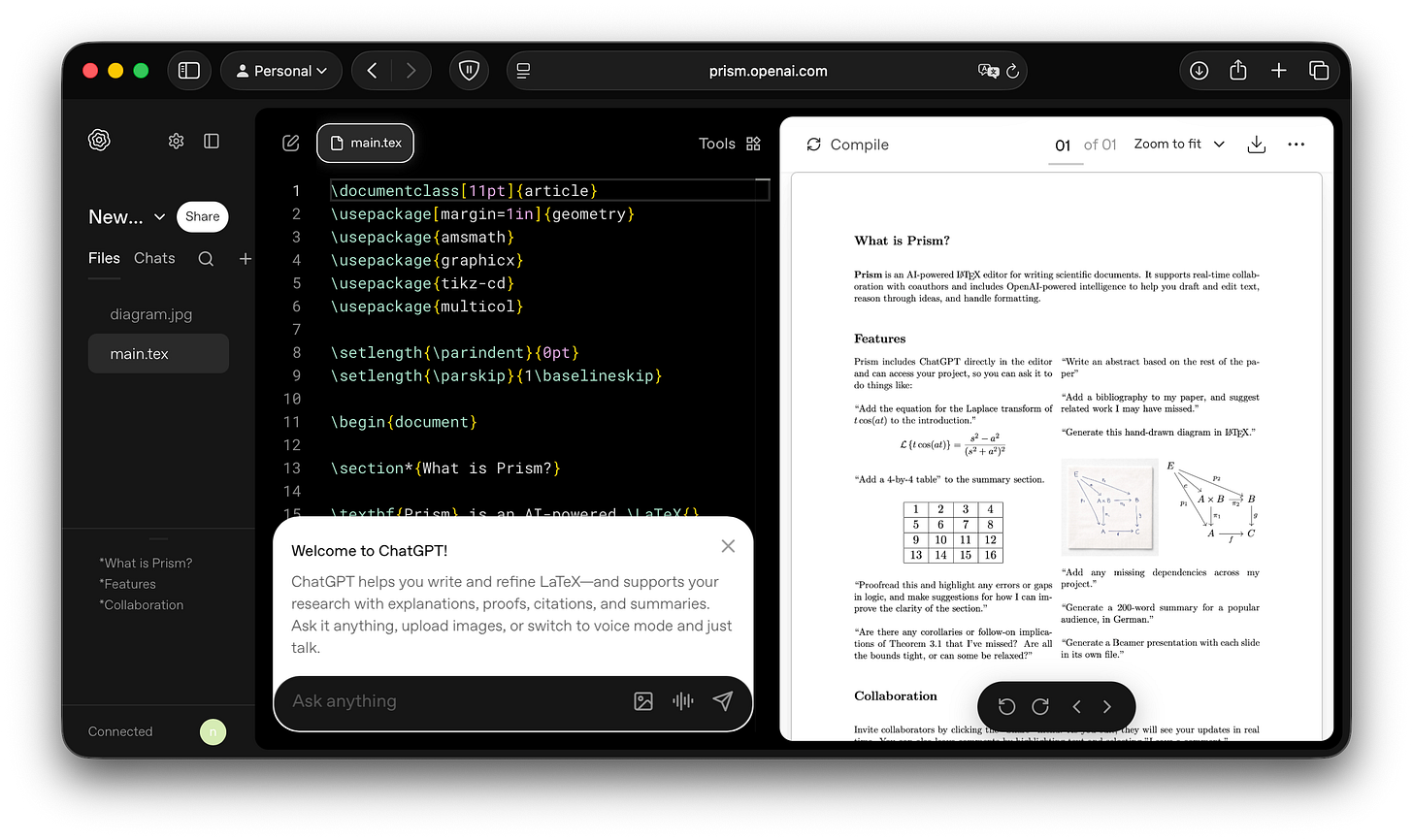
Task: Open the settings gear in Prism sidebar
Action: coord(176,142)
